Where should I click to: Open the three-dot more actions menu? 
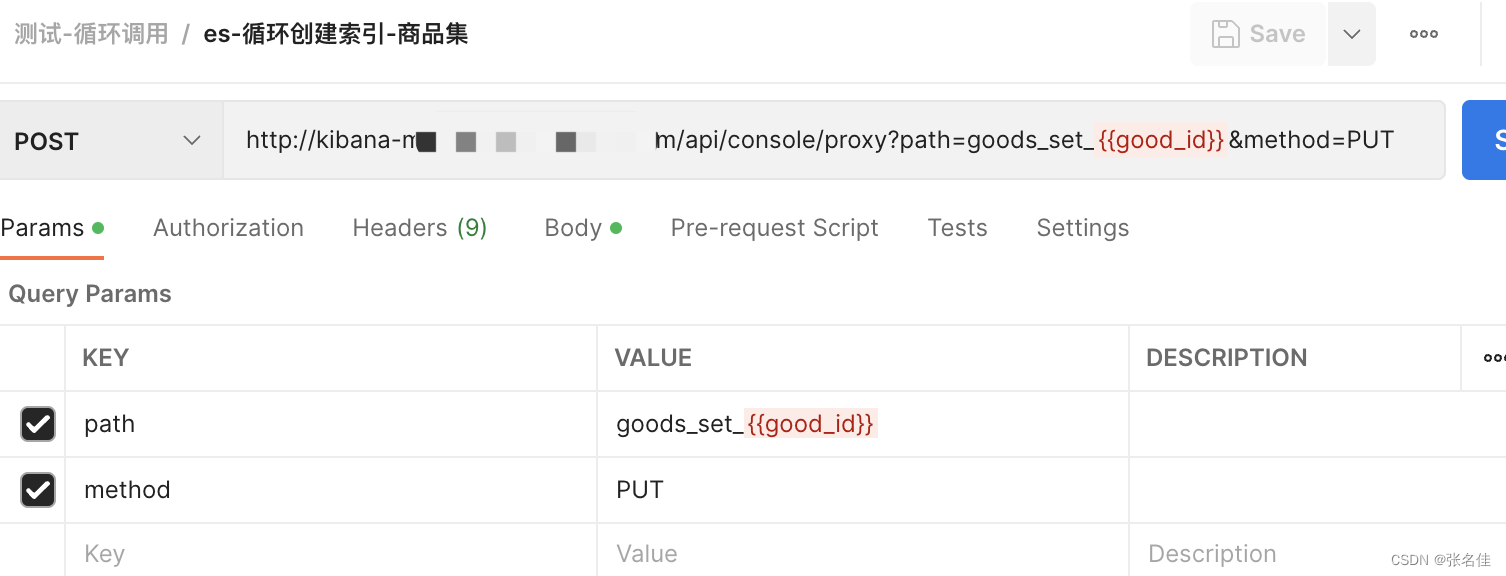1424,34
